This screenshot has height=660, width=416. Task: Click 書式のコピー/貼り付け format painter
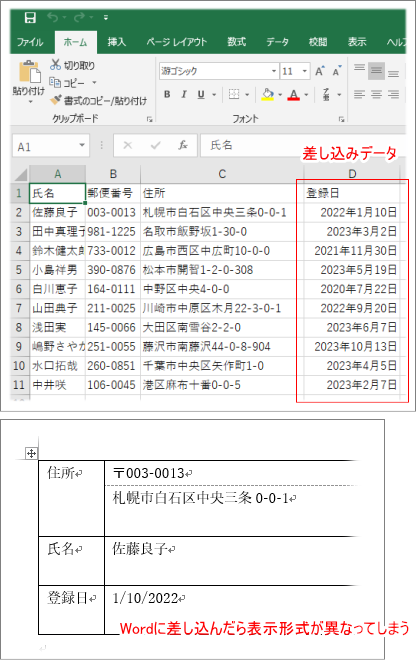[98, 101]
